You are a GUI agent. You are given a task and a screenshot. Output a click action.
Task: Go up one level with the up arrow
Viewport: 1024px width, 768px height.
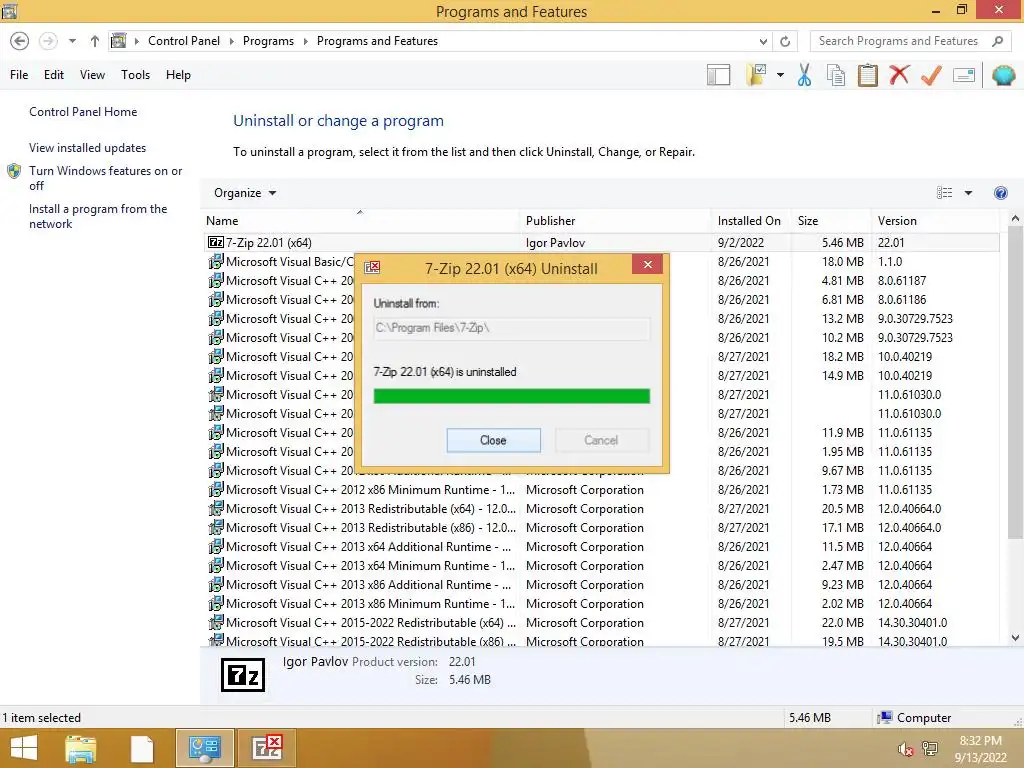(95, 41)
